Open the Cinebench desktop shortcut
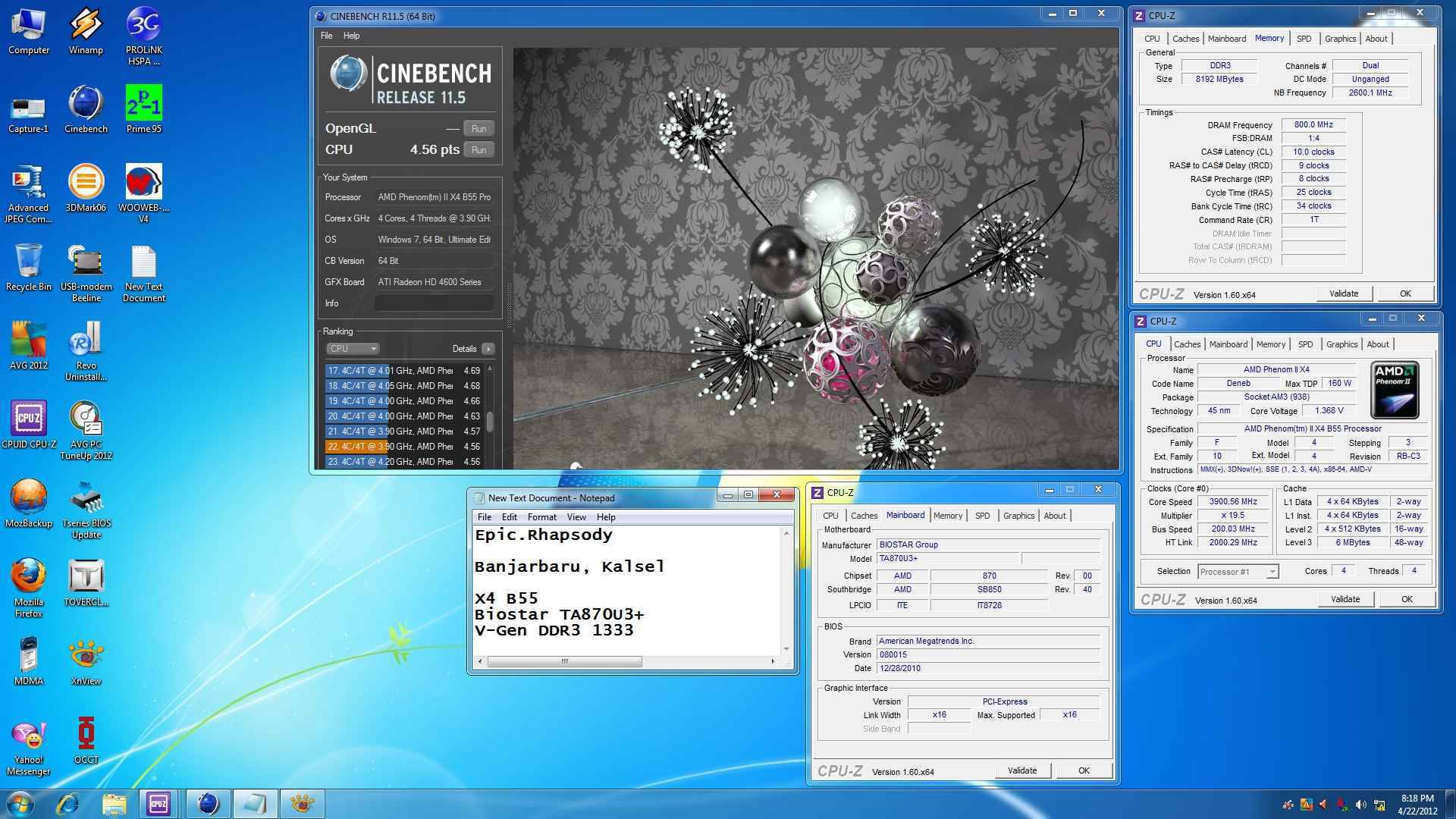 pyautogui.click(x=86, y=110)
